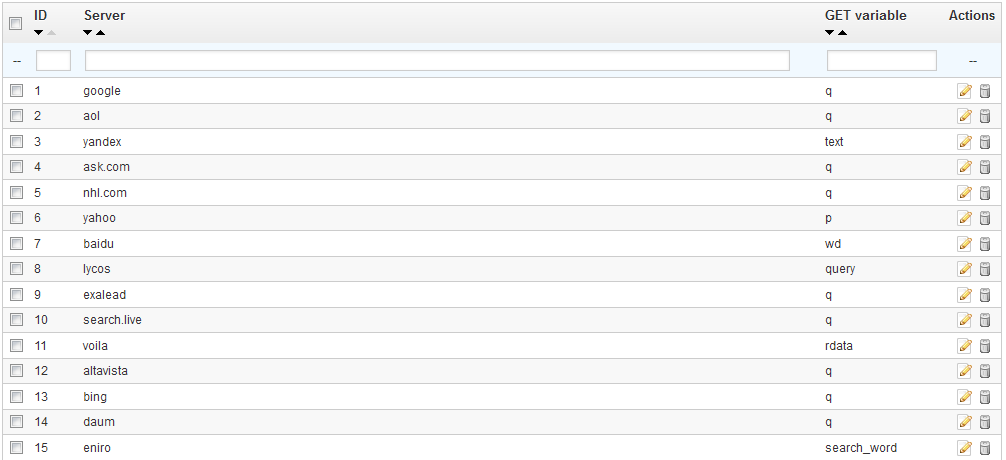Delete the yahoo search engine

point(985,218)
